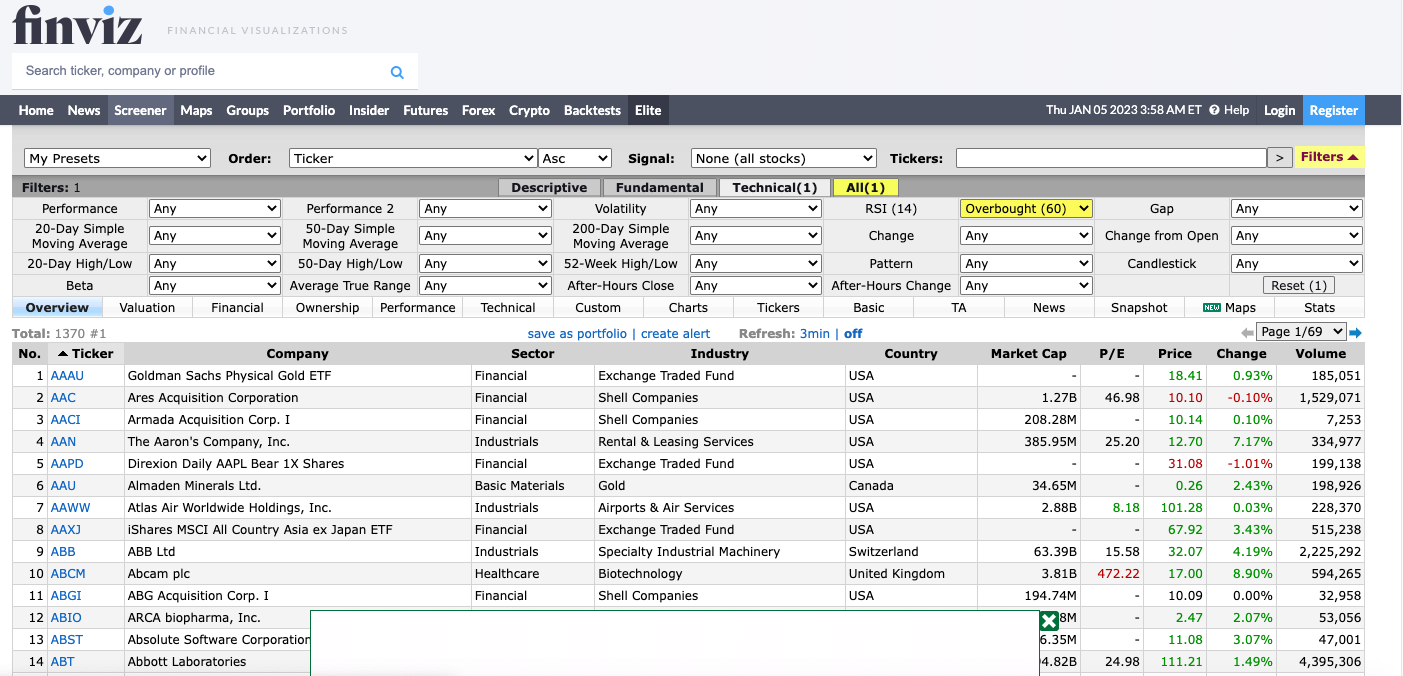This screenshot has width=1403, height=676.
Task: Open the My Presets dropdown
Action: pos(118,158)
